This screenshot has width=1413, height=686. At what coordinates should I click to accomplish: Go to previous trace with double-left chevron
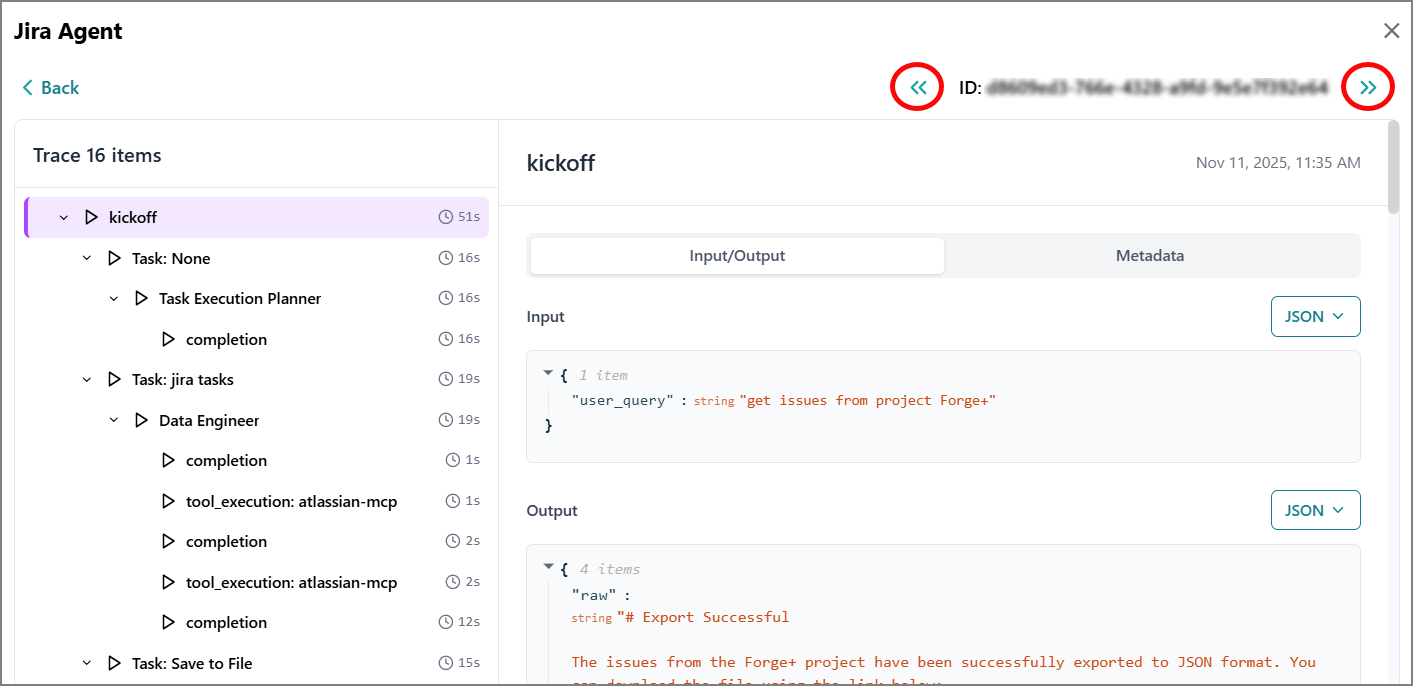click(x=918, y=88)
